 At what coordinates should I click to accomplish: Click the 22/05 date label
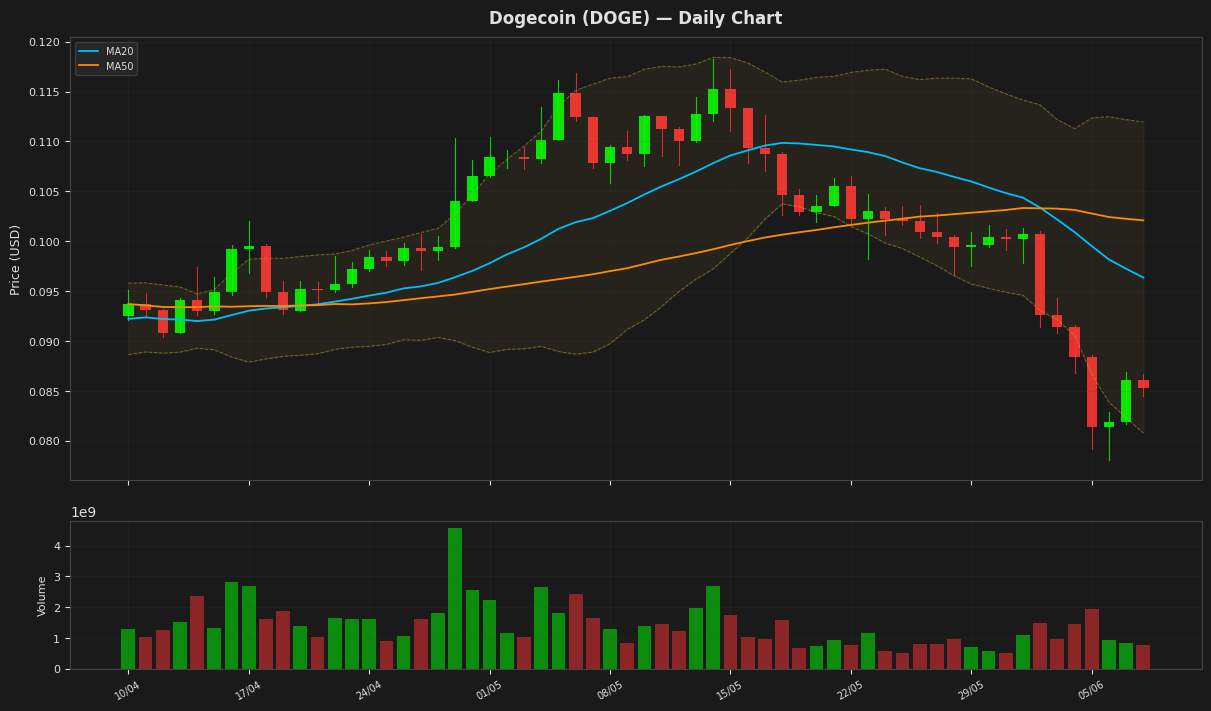[851, 690]
